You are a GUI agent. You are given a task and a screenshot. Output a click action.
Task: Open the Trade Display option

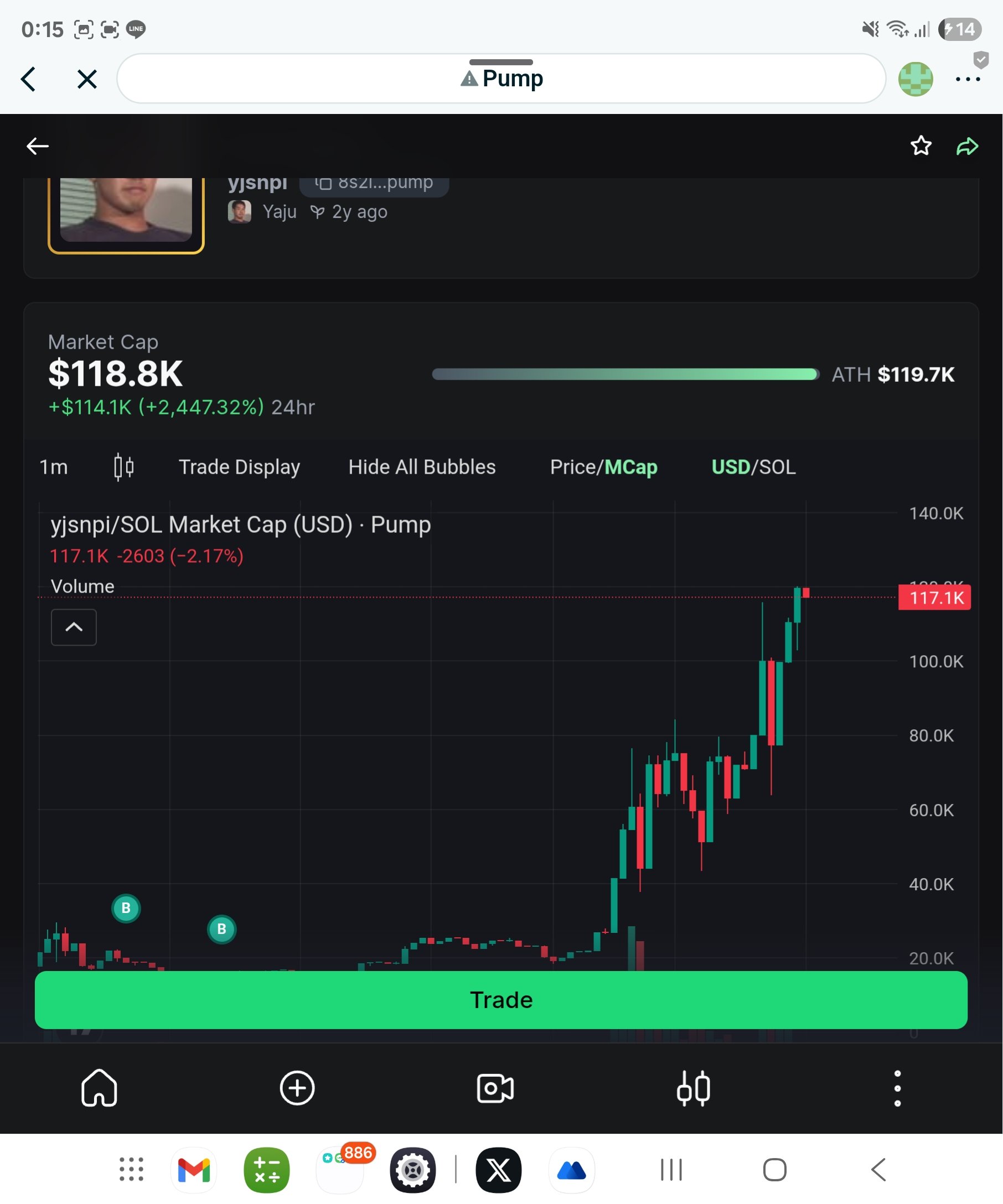239,466
